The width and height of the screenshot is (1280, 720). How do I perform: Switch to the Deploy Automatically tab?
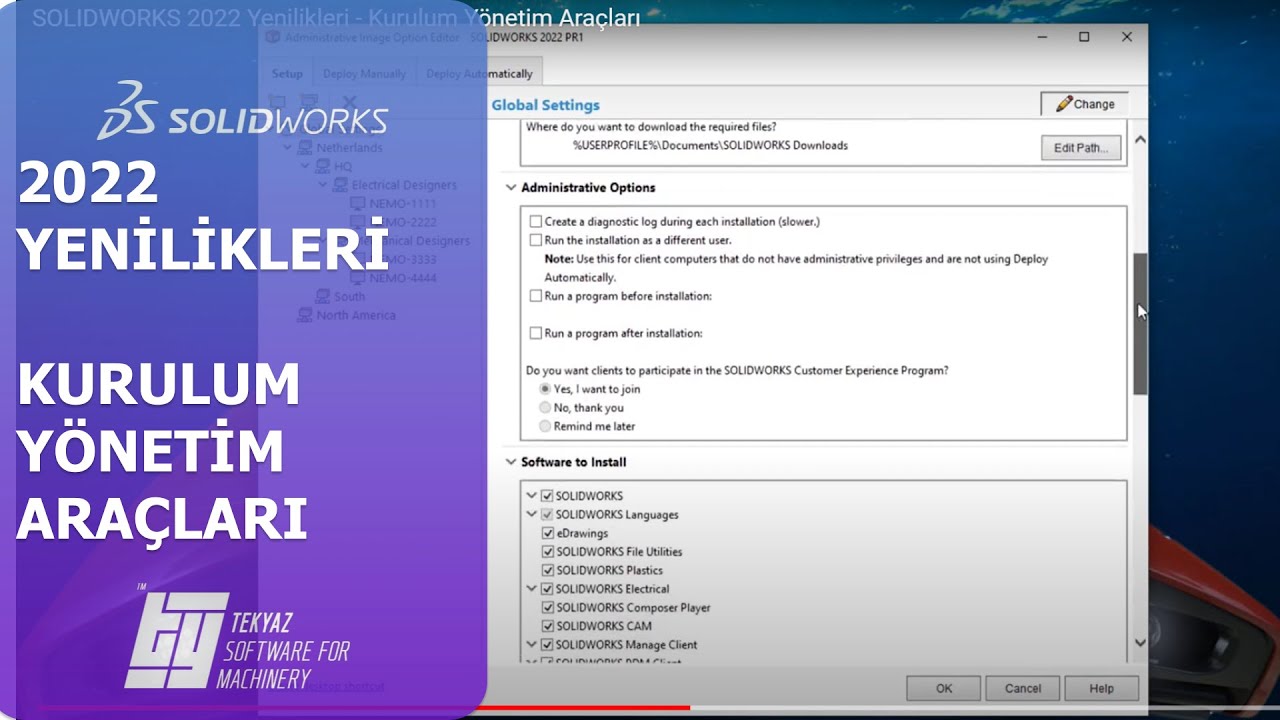480,73
